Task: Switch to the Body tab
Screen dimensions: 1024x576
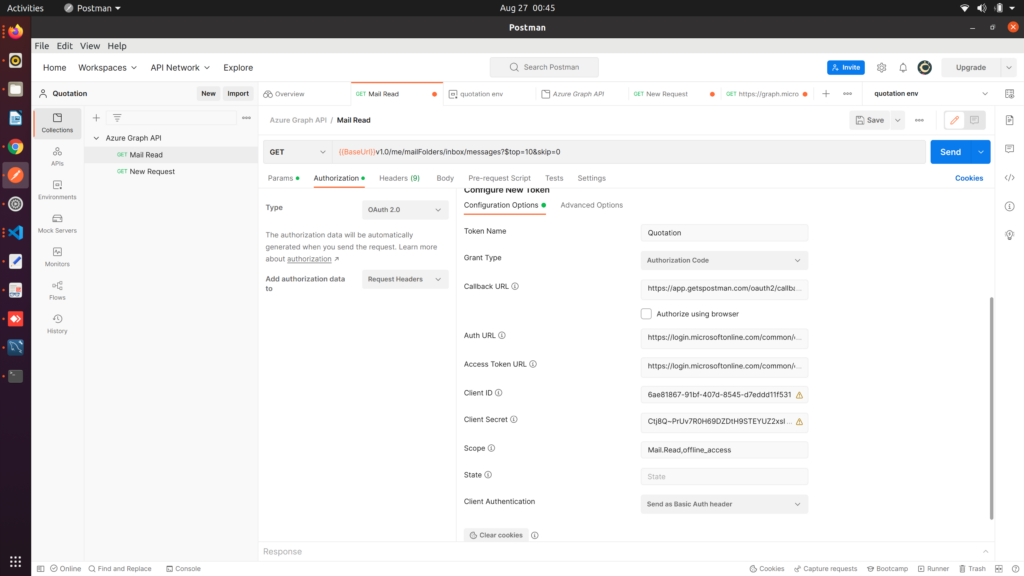Action: [x=445, y=178]
